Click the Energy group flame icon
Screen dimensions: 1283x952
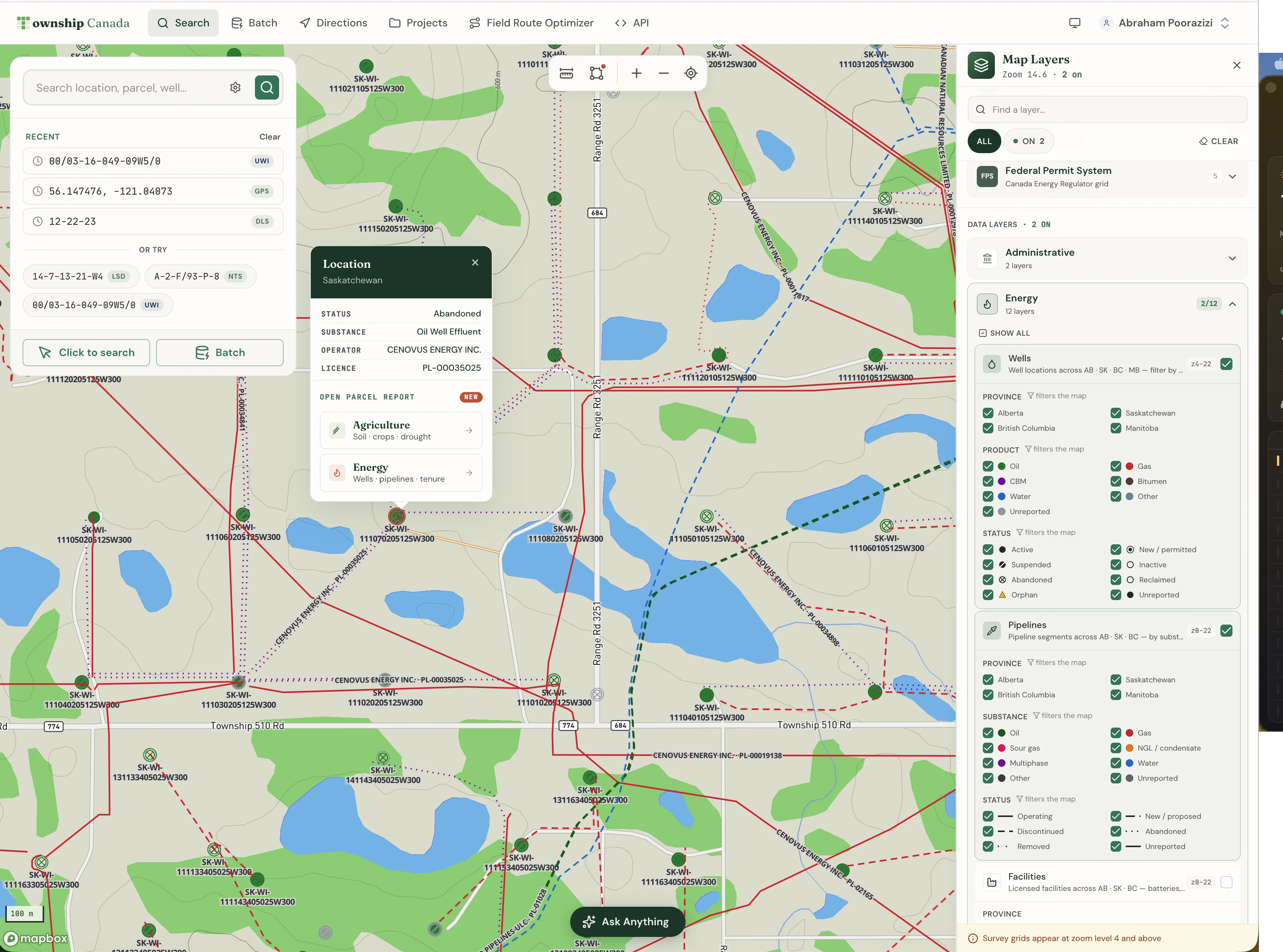pyautogui.click(x=987, y=304)
